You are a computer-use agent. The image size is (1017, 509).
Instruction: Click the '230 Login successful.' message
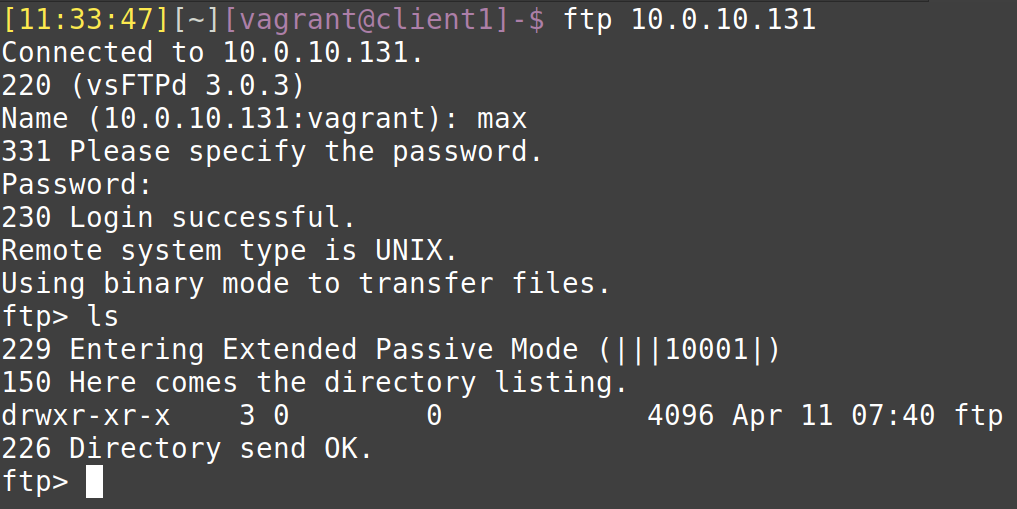[178, 217]
